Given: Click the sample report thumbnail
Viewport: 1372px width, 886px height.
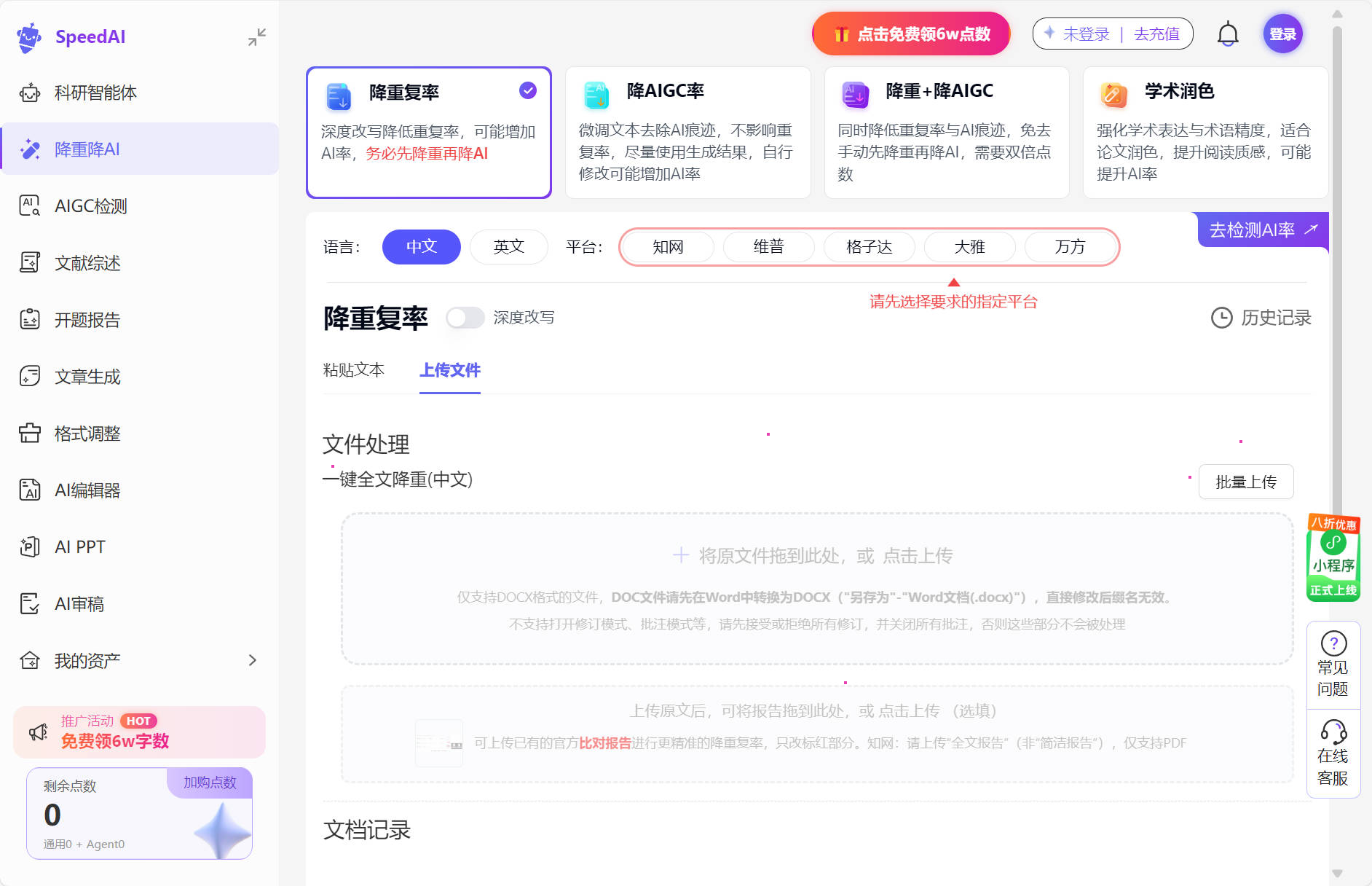Looking at the screenshot, I should 439,743.
